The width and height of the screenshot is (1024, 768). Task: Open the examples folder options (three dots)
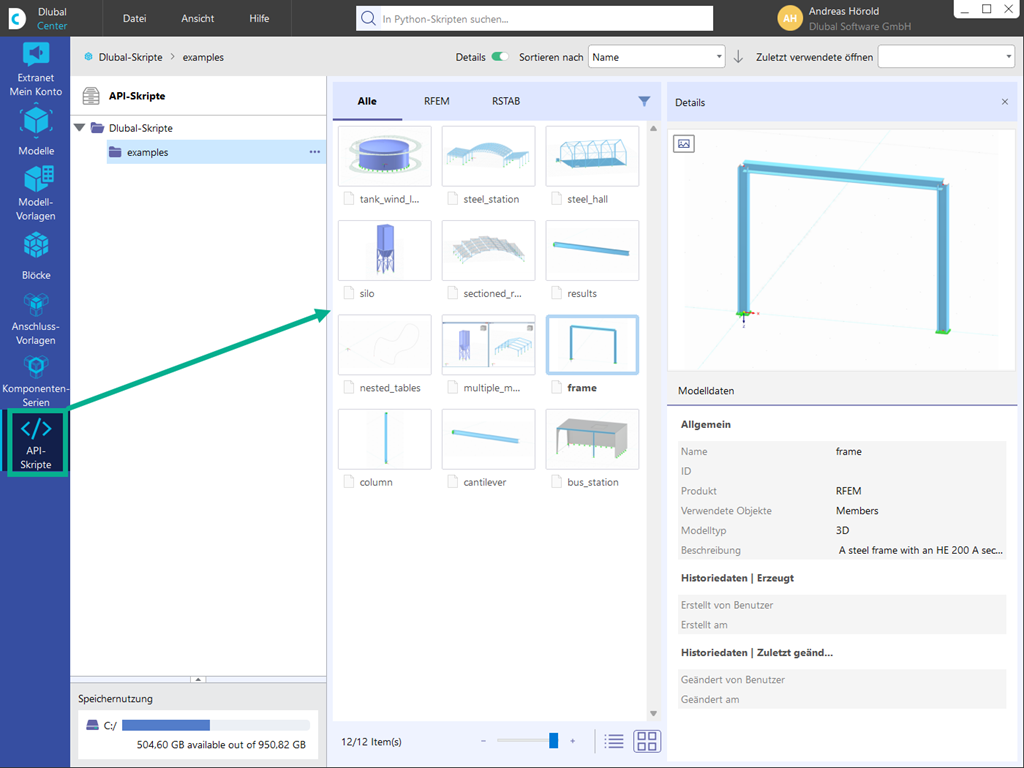tap(315, 152)
